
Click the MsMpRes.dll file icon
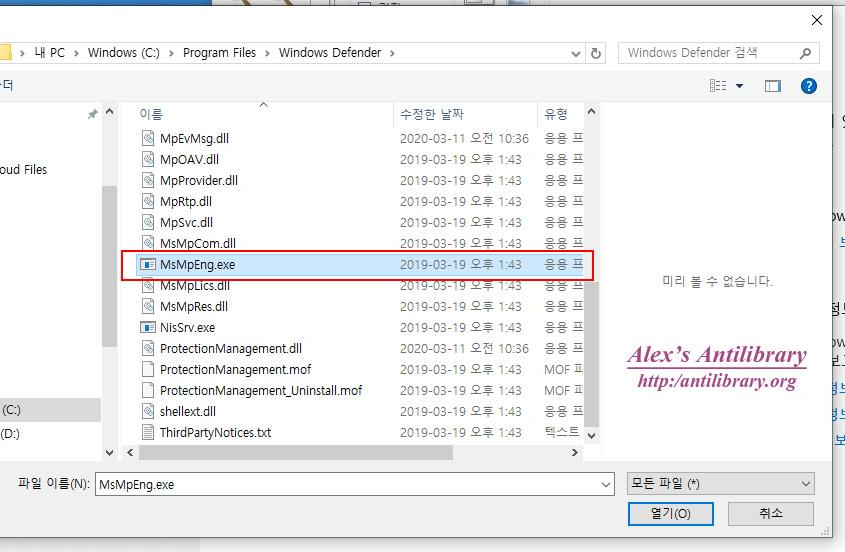click(x=148, y=307)
